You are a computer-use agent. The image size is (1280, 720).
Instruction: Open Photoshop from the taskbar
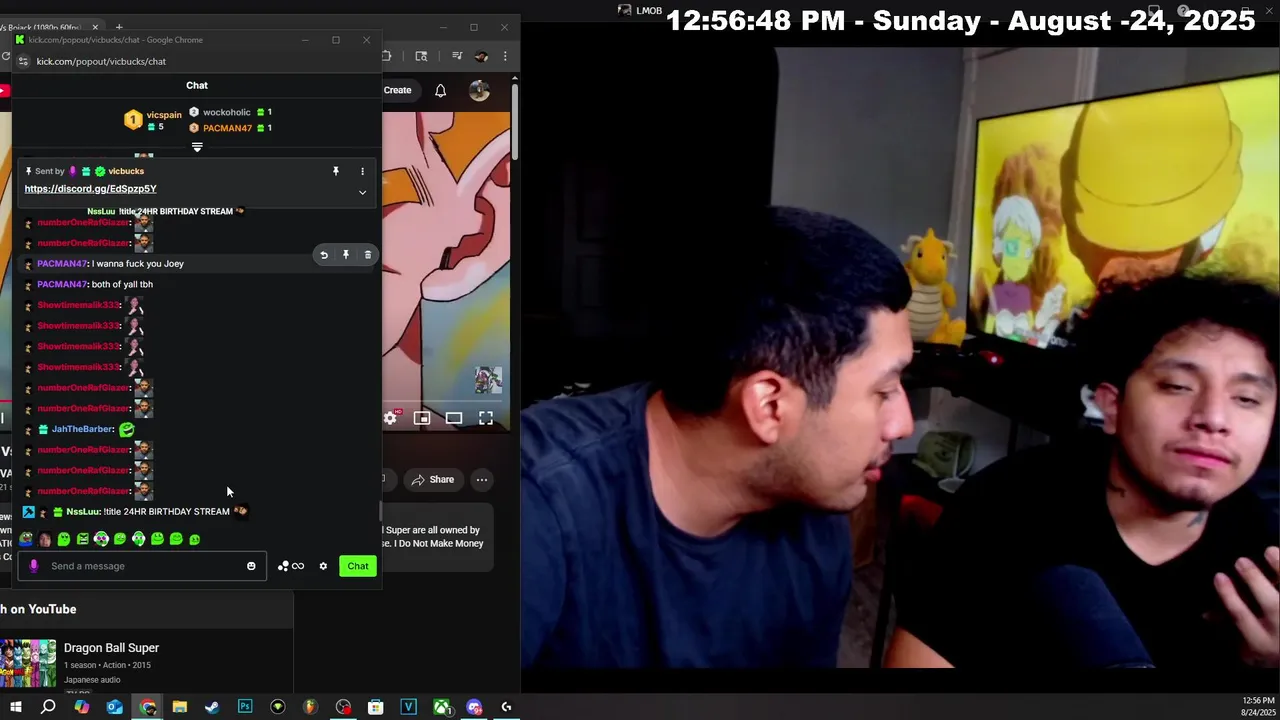coord(245,707)
